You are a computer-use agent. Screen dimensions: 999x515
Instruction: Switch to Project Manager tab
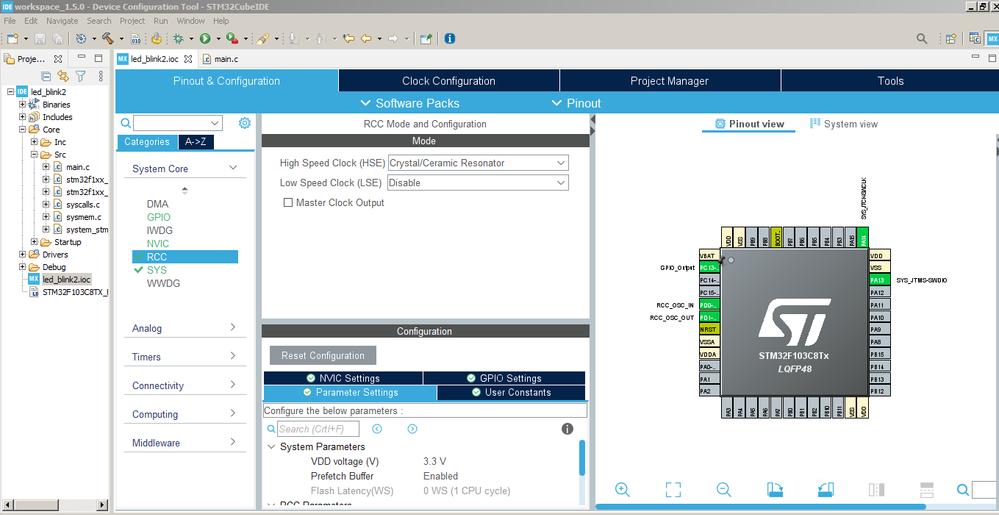coord(670,81)
